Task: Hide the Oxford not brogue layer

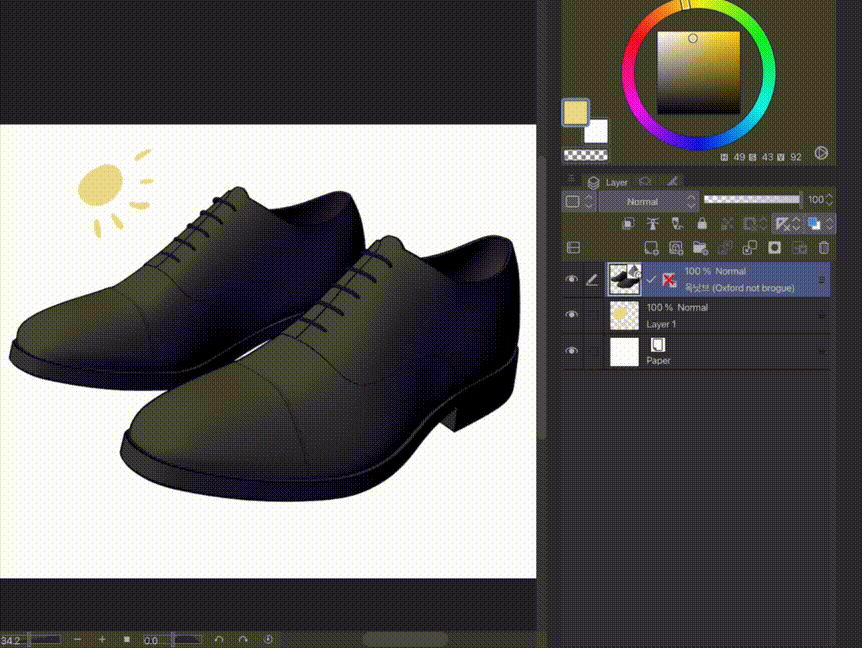Action: [x=572, y=279]
